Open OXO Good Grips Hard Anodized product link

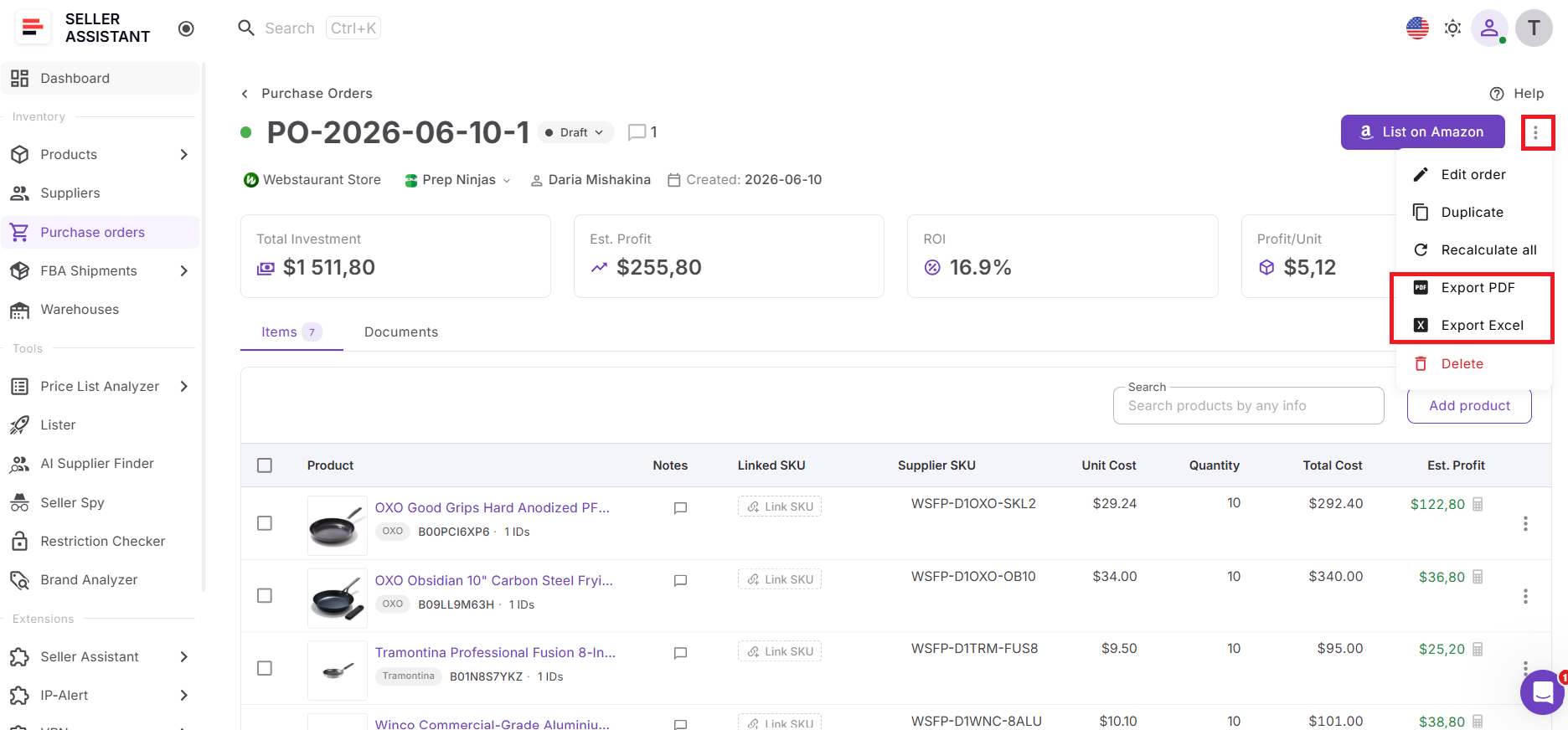pos(493,507)
